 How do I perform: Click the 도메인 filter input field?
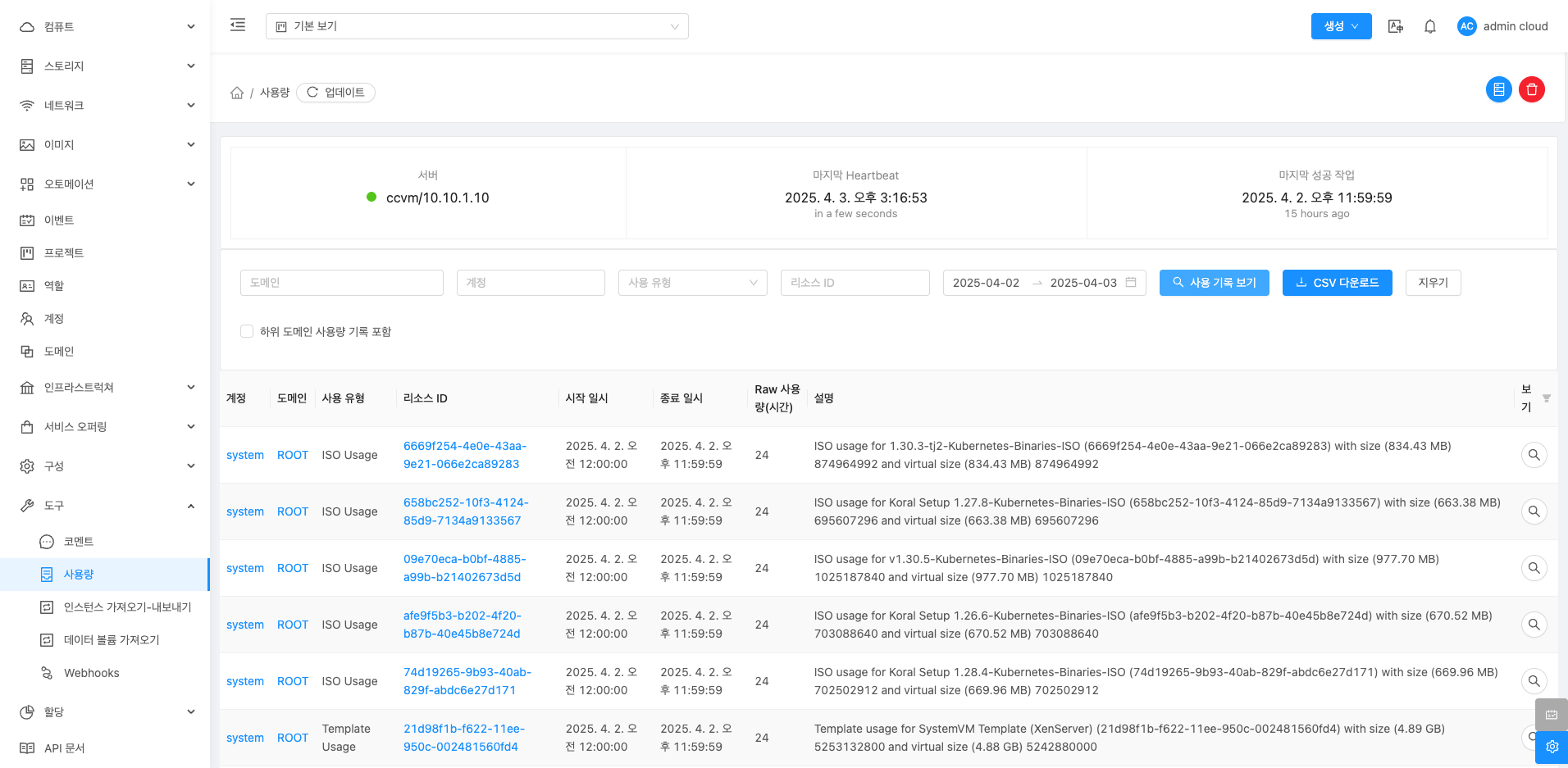tap(341, 283)
